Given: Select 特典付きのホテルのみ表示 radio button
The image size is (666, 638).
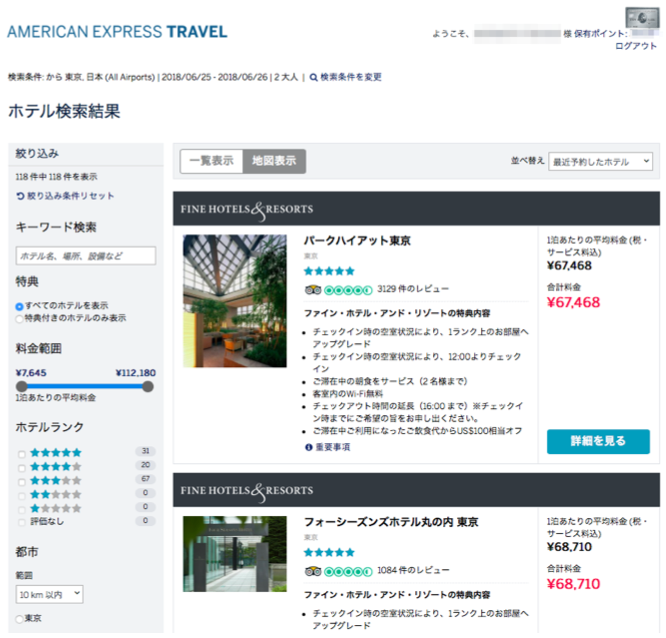Looking at the screenshot, I should [19, 319].
